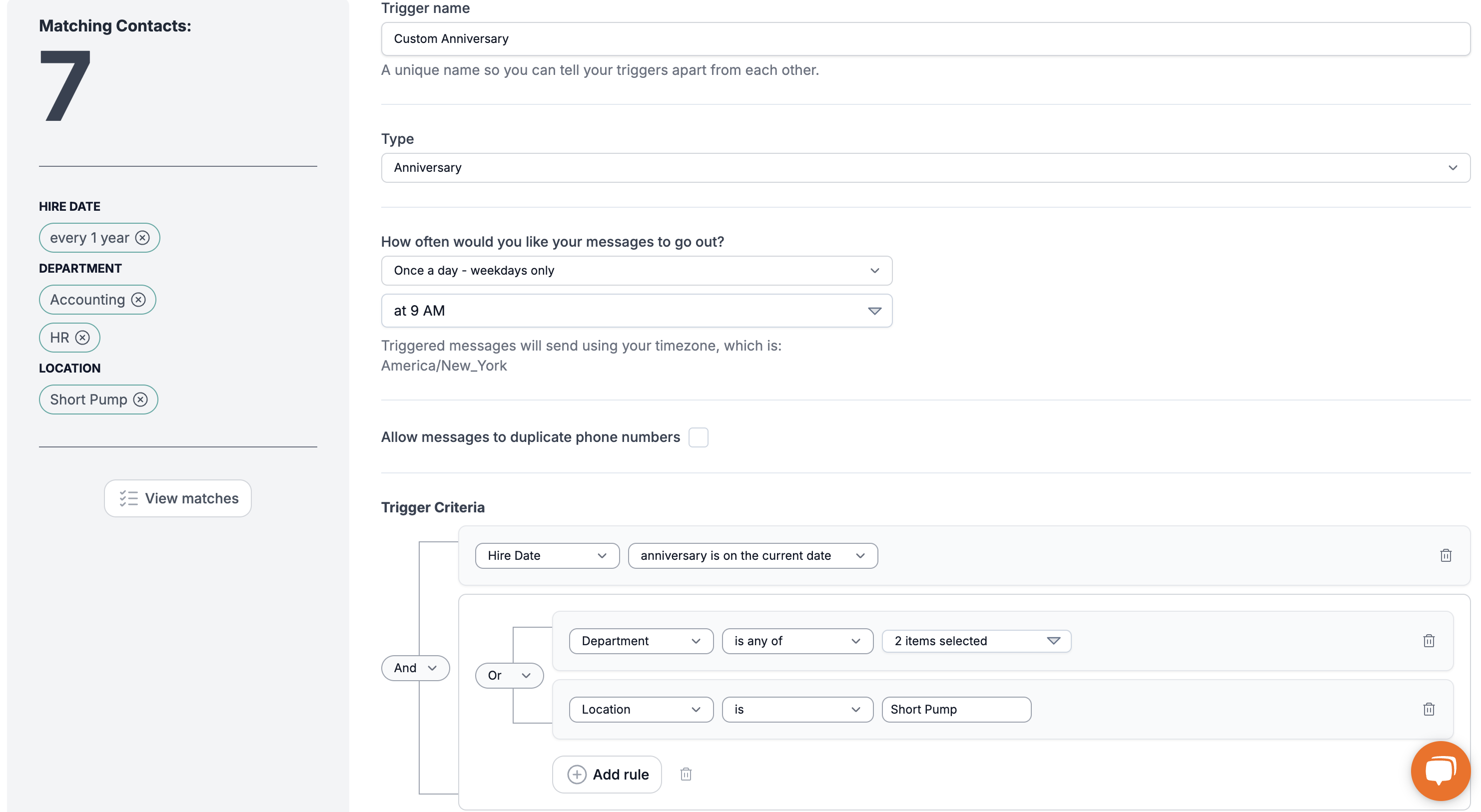Click the LOCATION section label
This screenshot has height=812, width=1481.
click(69, 368)
